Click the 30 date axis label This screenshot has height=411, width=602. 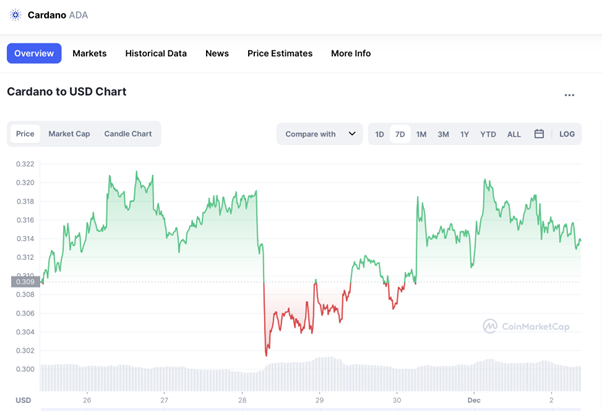click(397, 400)
